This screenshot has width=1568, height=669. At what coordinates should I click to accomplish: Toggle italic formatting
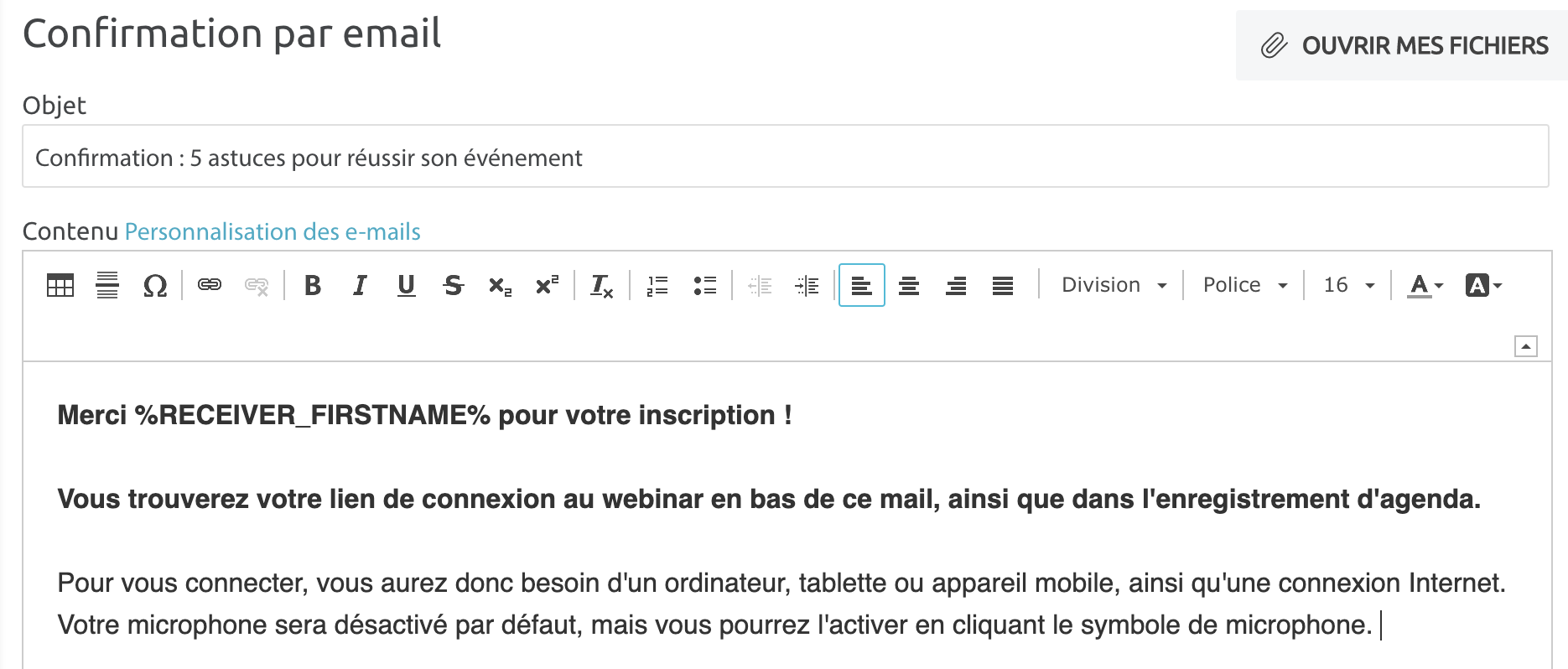pos(360,286)
